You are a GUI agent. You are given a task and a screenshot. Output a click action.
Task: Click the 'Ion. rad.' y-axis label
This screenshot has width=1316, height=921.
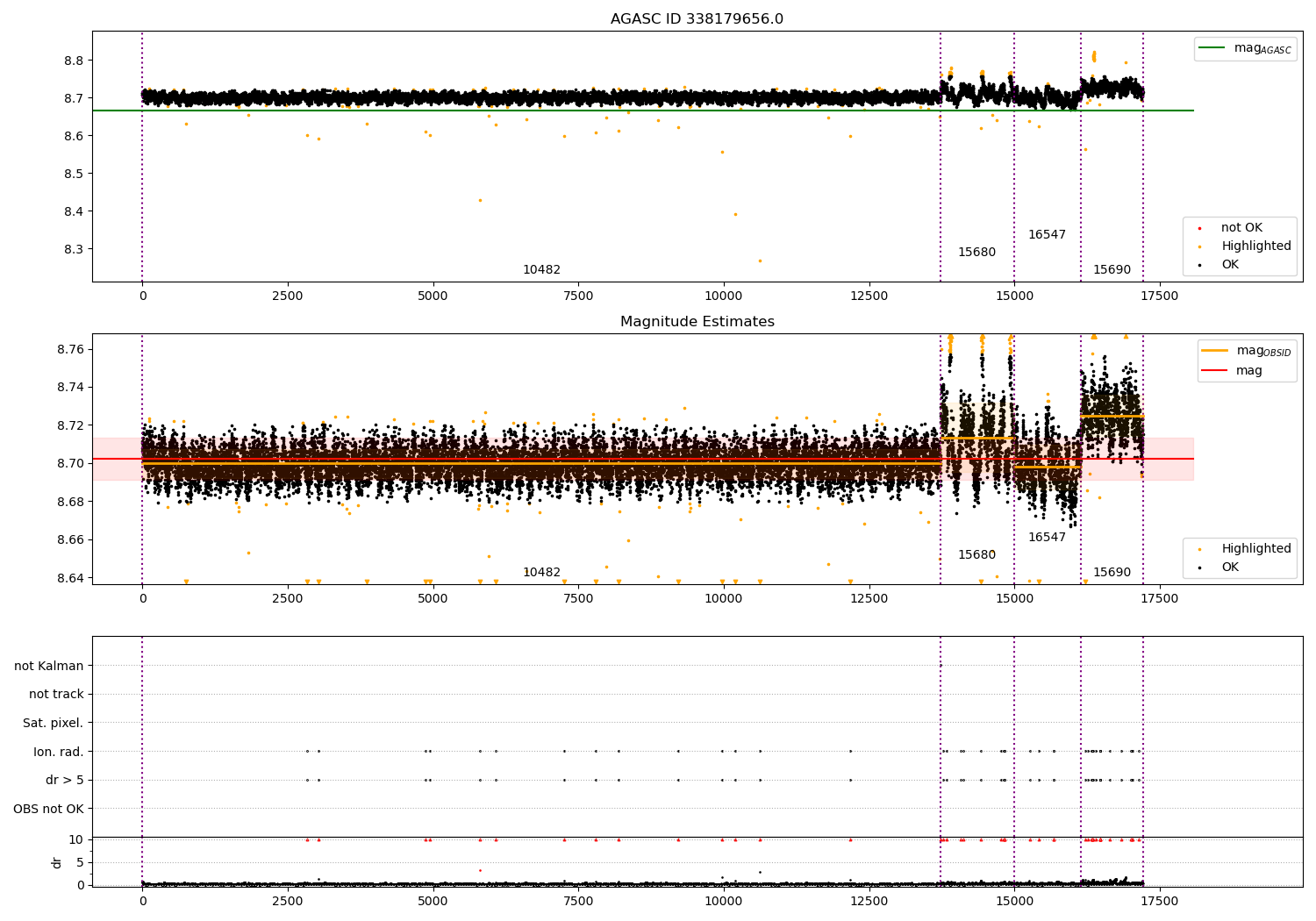tap(59, 752)
